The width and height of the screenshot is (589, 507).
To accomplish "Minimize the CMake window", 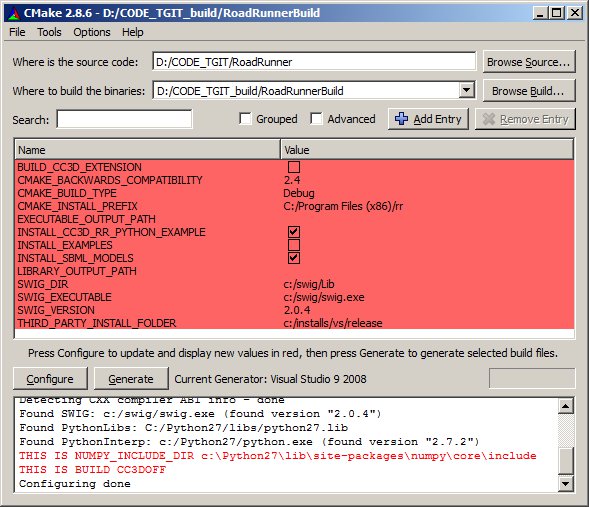I will coord(540,13).
